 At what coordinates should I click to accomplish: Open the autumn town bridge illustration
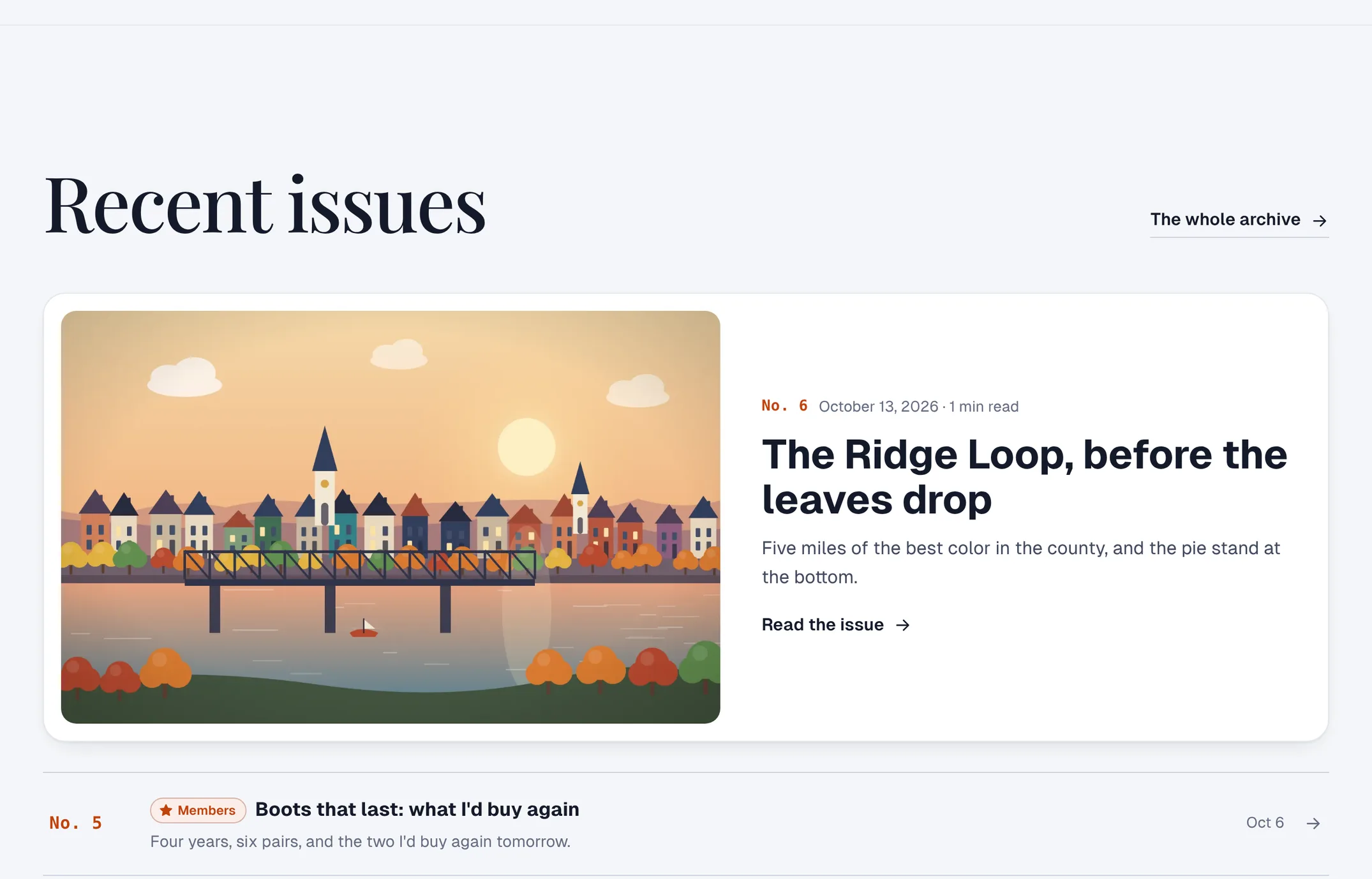391,517
